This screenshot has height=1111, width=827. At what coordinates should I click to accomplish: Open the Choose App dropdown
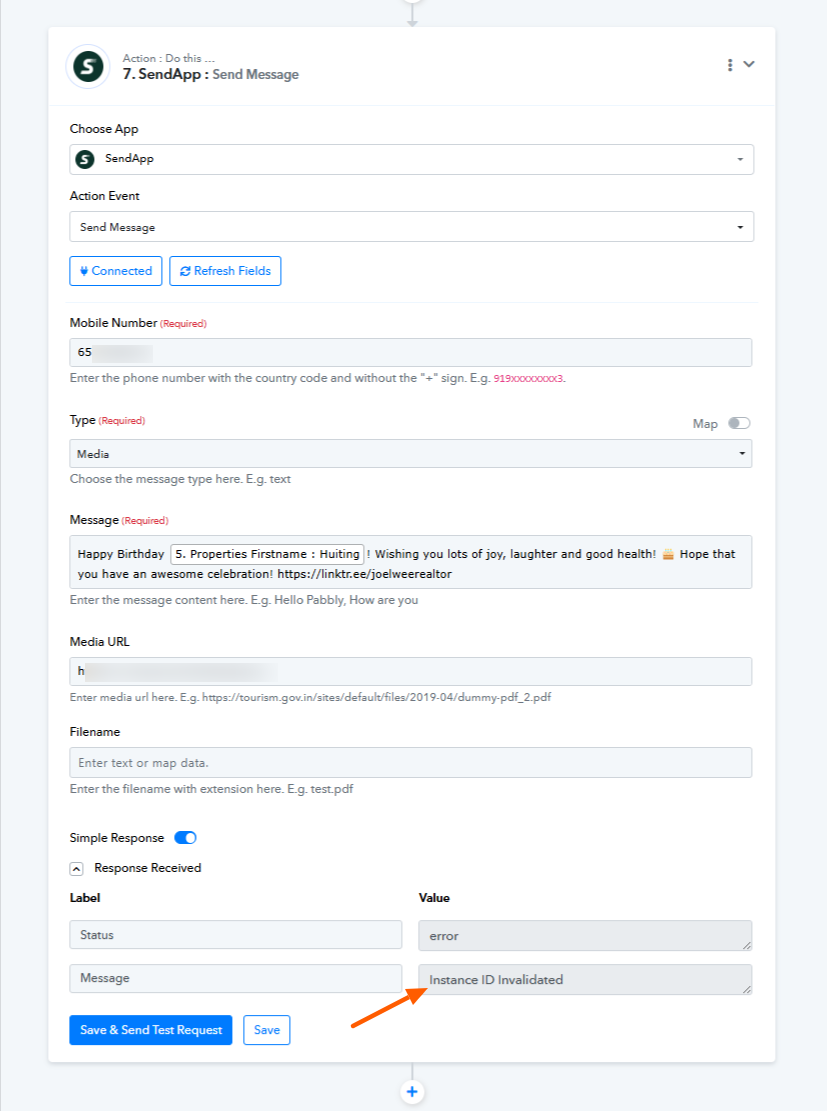pos(411,159)
